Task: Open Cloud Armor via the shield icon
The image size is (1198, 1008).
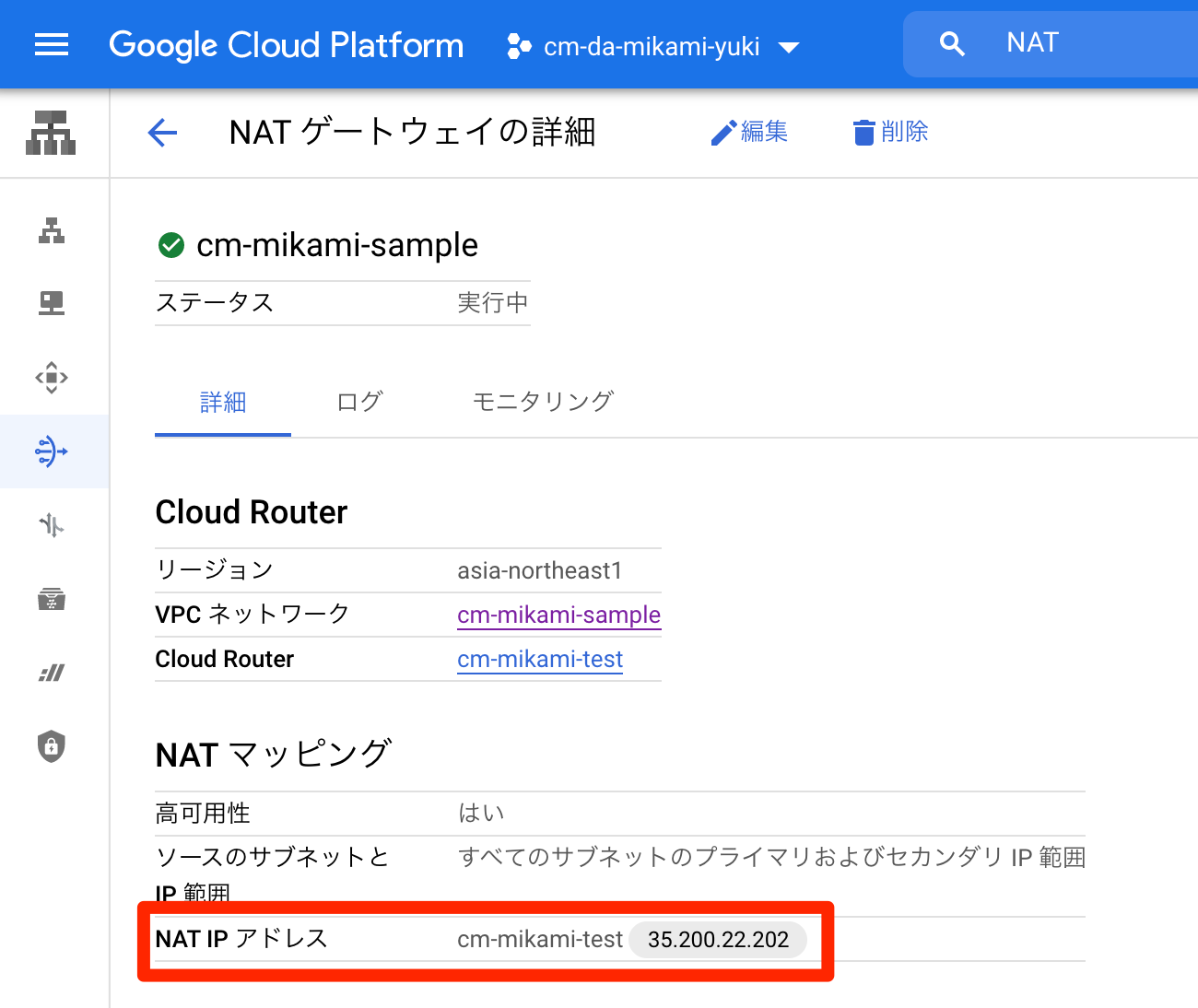Action: pos(52,746)
